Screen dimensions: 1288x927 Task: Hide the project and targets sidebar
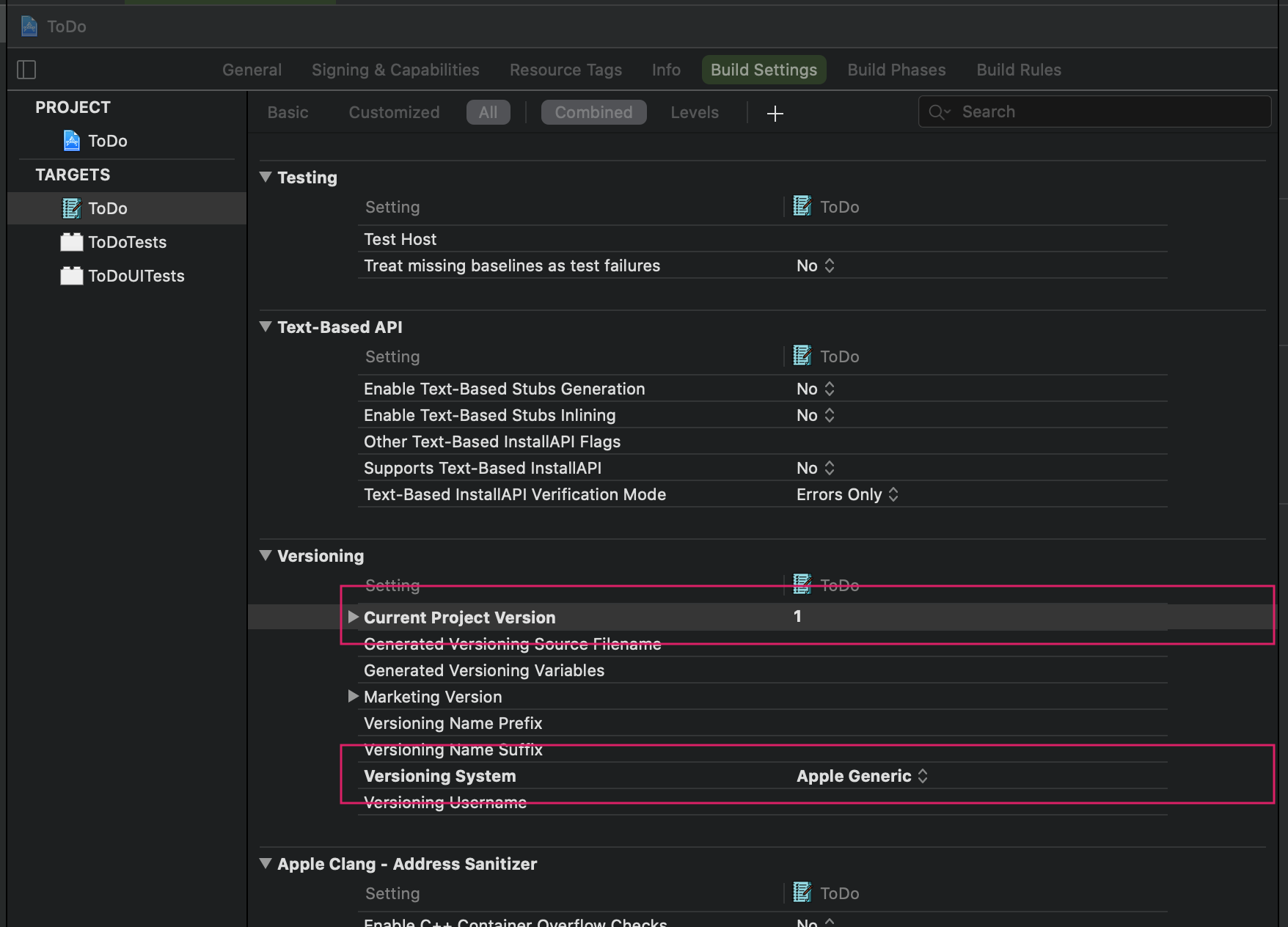[26, 70]
